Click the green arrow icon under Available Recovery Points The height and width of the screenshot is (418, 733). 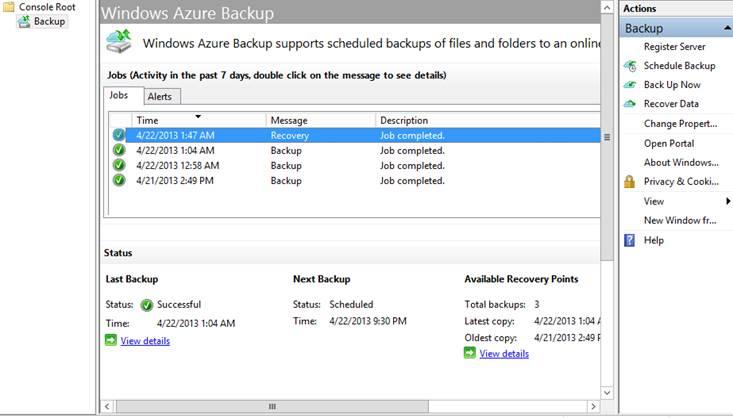coord(470,353)
